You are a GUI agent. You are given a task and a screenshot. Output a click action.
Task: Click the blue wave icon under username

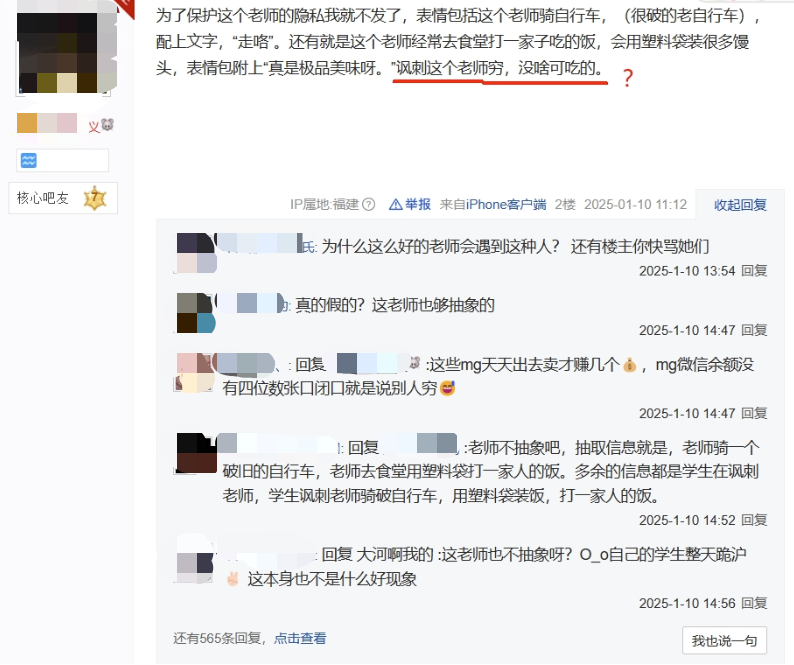[x=28, y=161]
